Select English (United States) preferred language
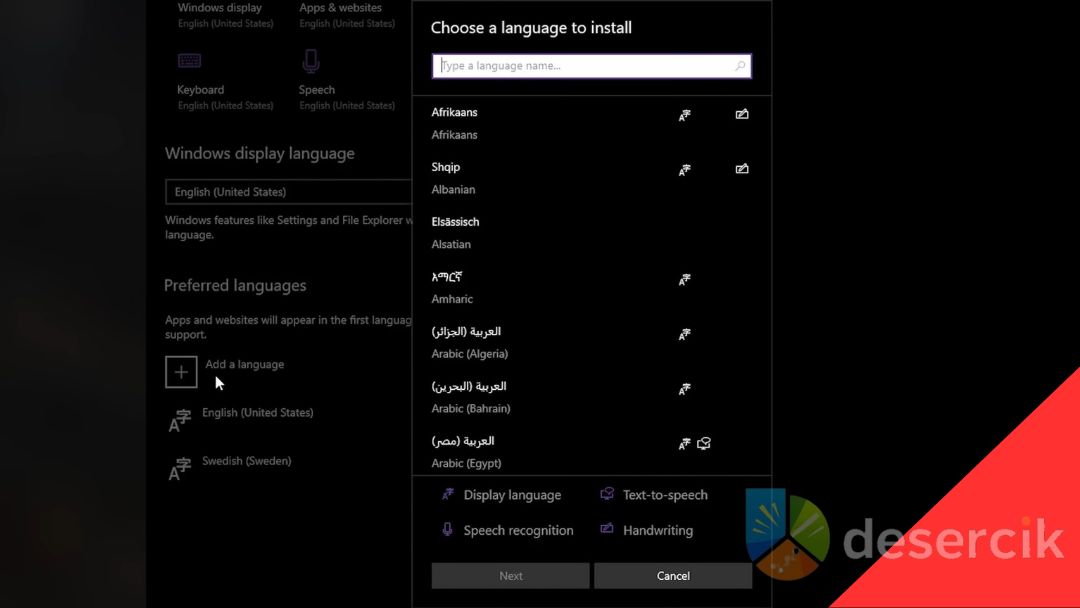The width and height of the screenshot is (1080, 608). tap(257, 413)
